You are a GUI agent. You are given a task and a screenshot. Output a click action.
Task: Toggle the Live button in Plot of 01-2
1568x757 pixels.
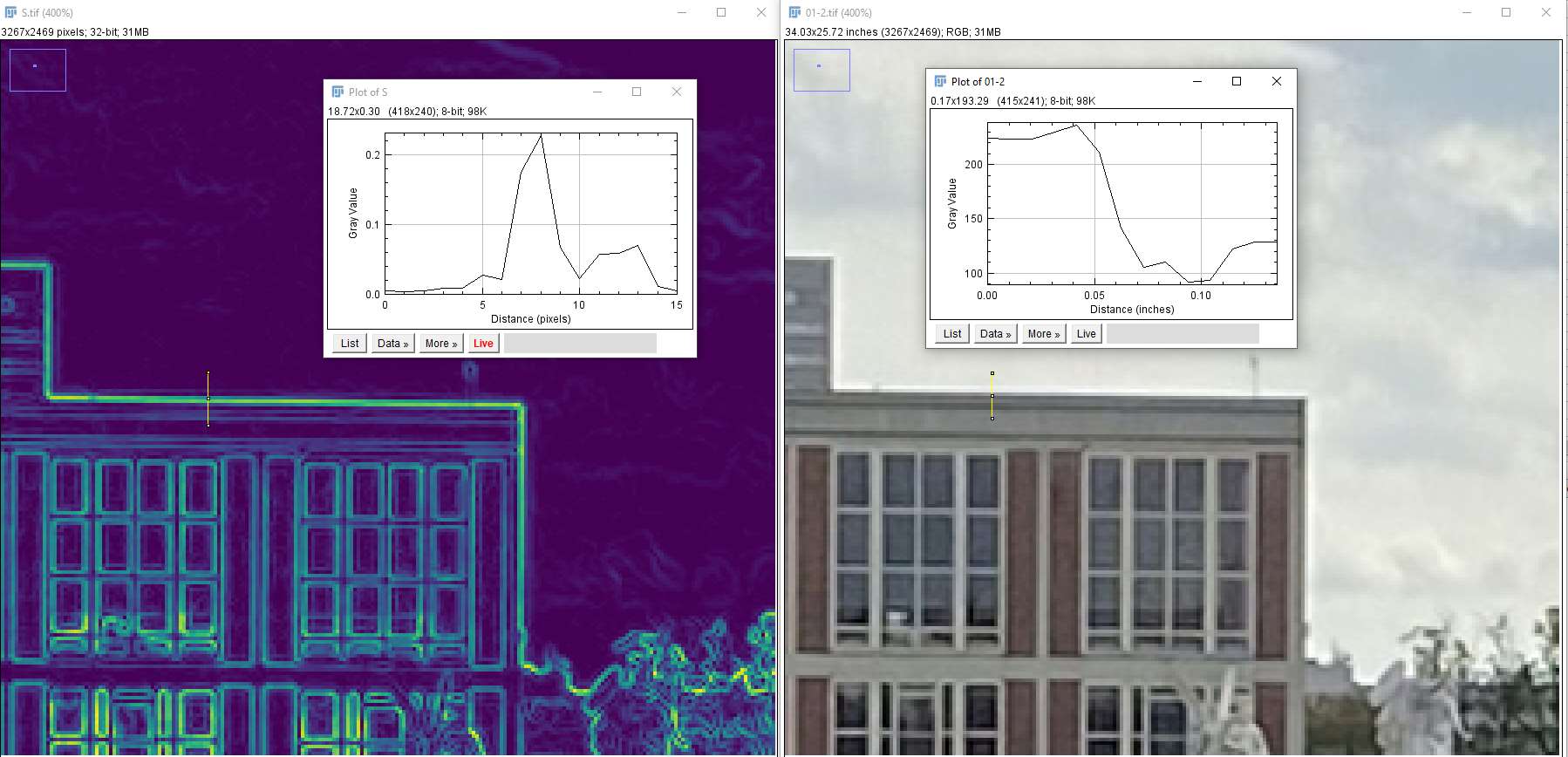point(1087,334)
